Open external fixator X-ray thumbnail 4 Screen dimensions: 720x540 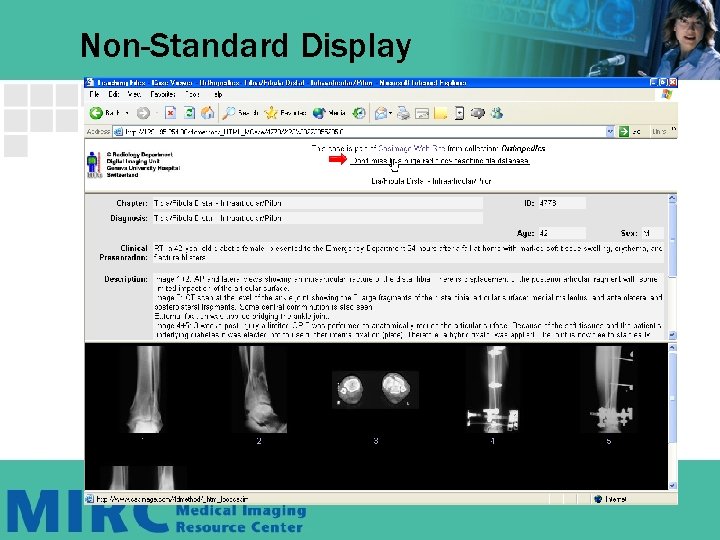(493, 389)
